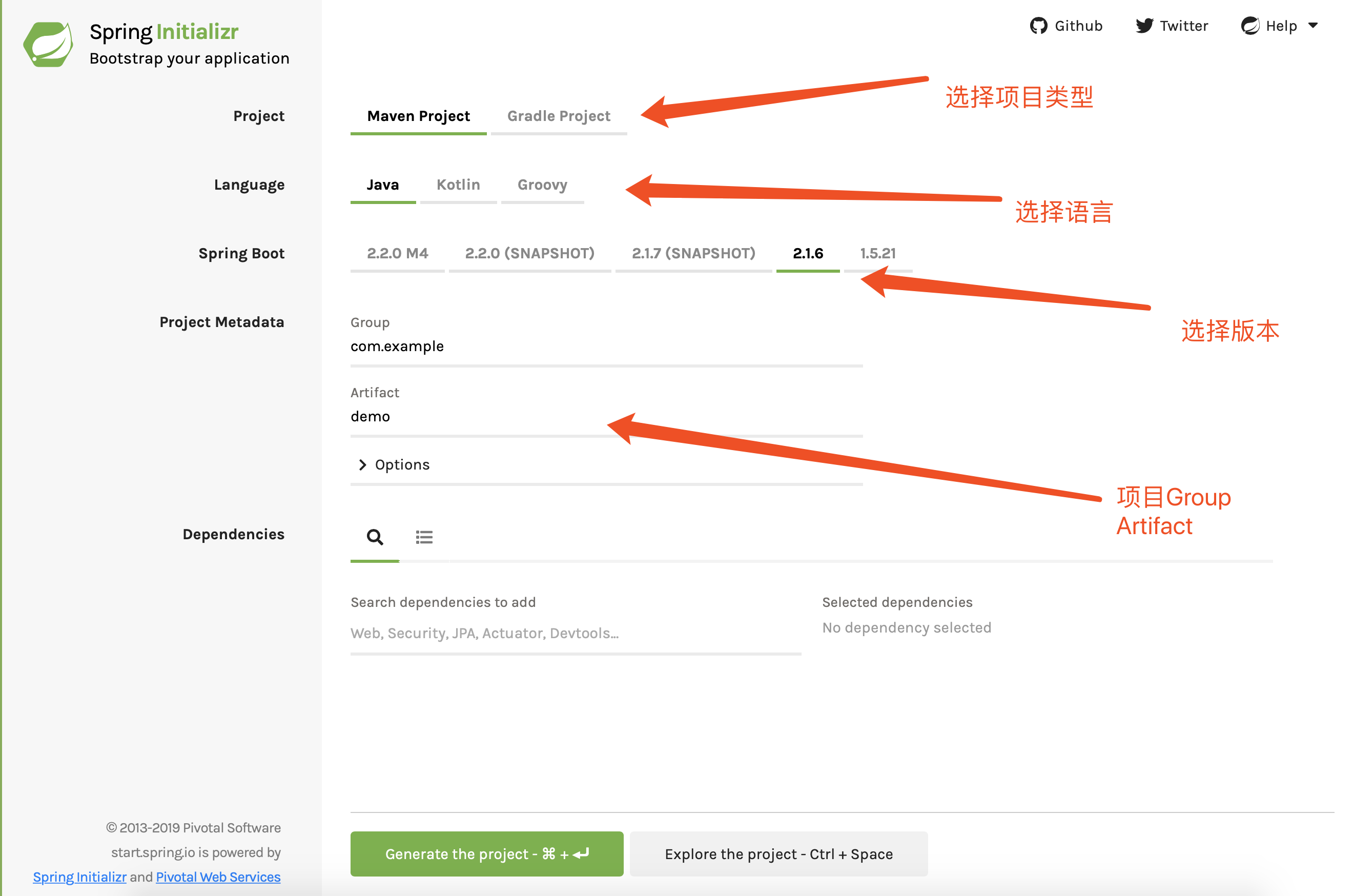The width and height of the screenshot is (1353, 896).
Task: Click the 'Language' section label
Action: coord(249,185)
